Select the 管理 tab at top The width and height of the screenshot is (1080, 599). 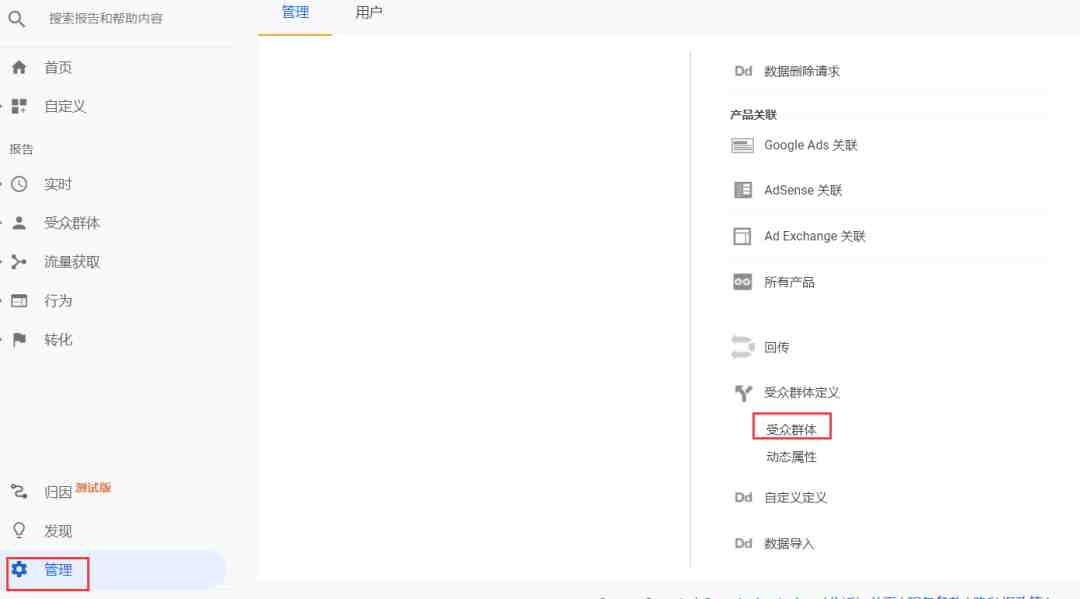tap(295, 12)
